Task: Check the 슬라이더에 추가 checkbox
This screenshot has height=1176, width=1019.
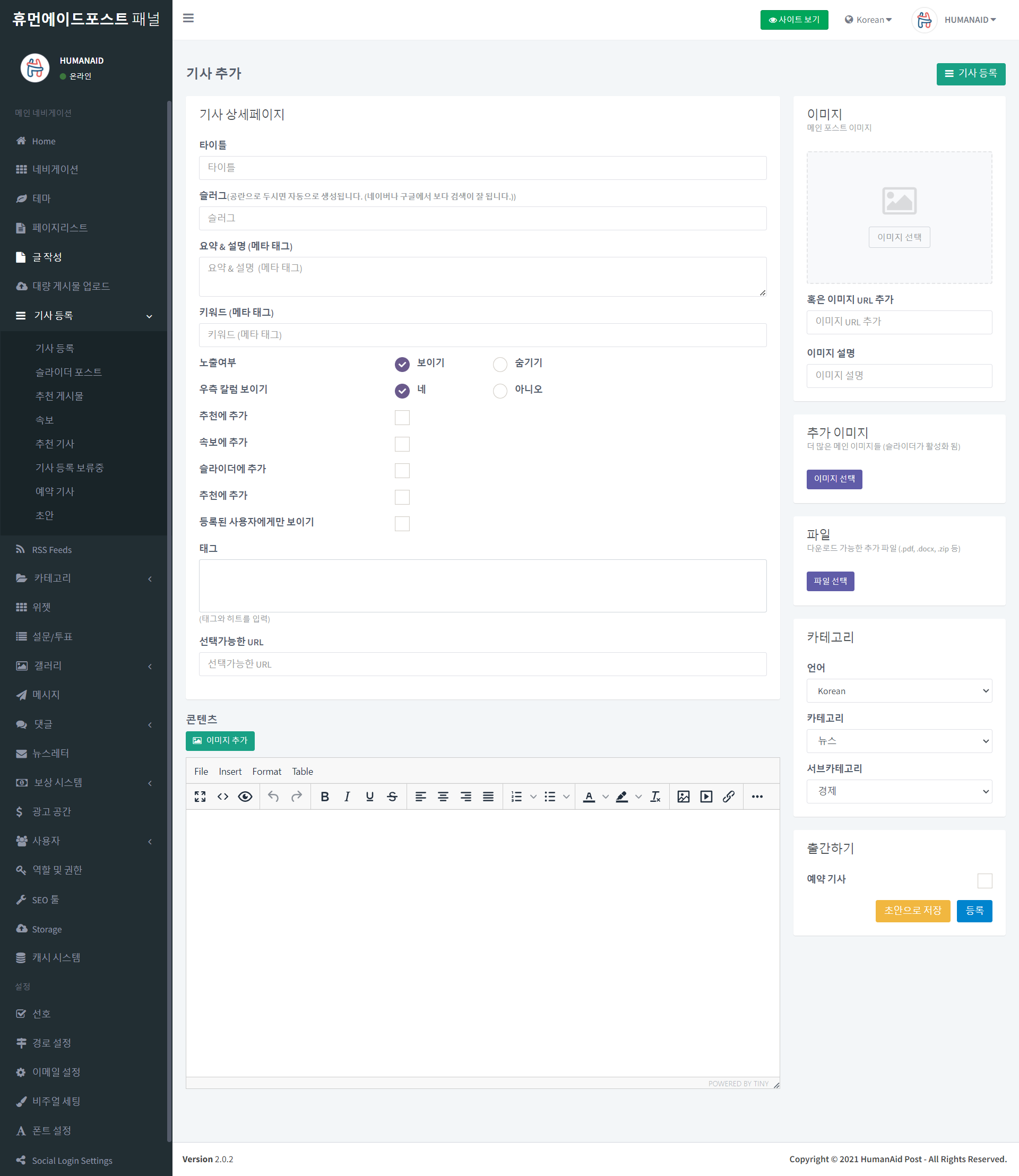Action: 402,470
